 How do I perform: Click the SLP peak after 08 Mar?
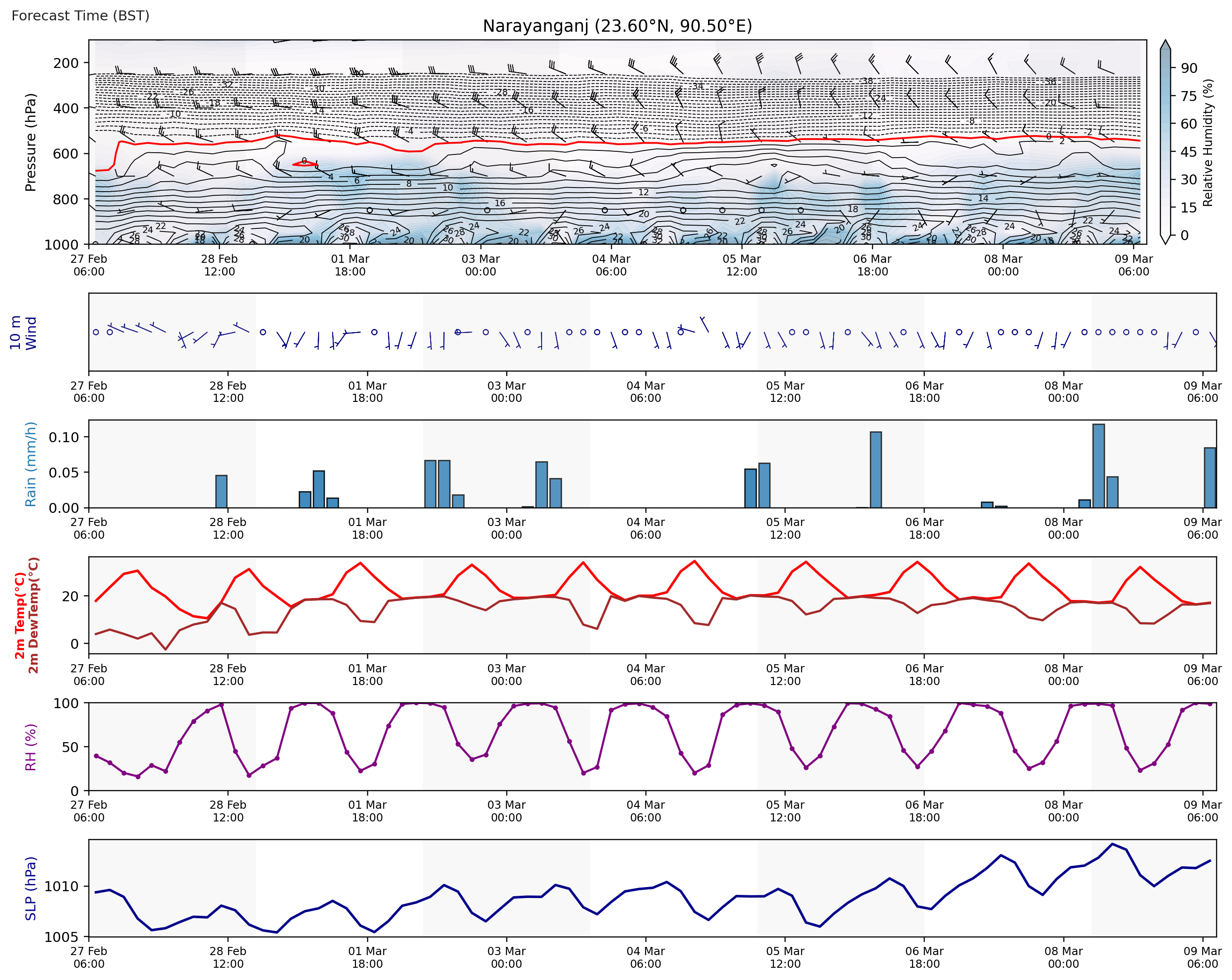tap(1112, 844)
